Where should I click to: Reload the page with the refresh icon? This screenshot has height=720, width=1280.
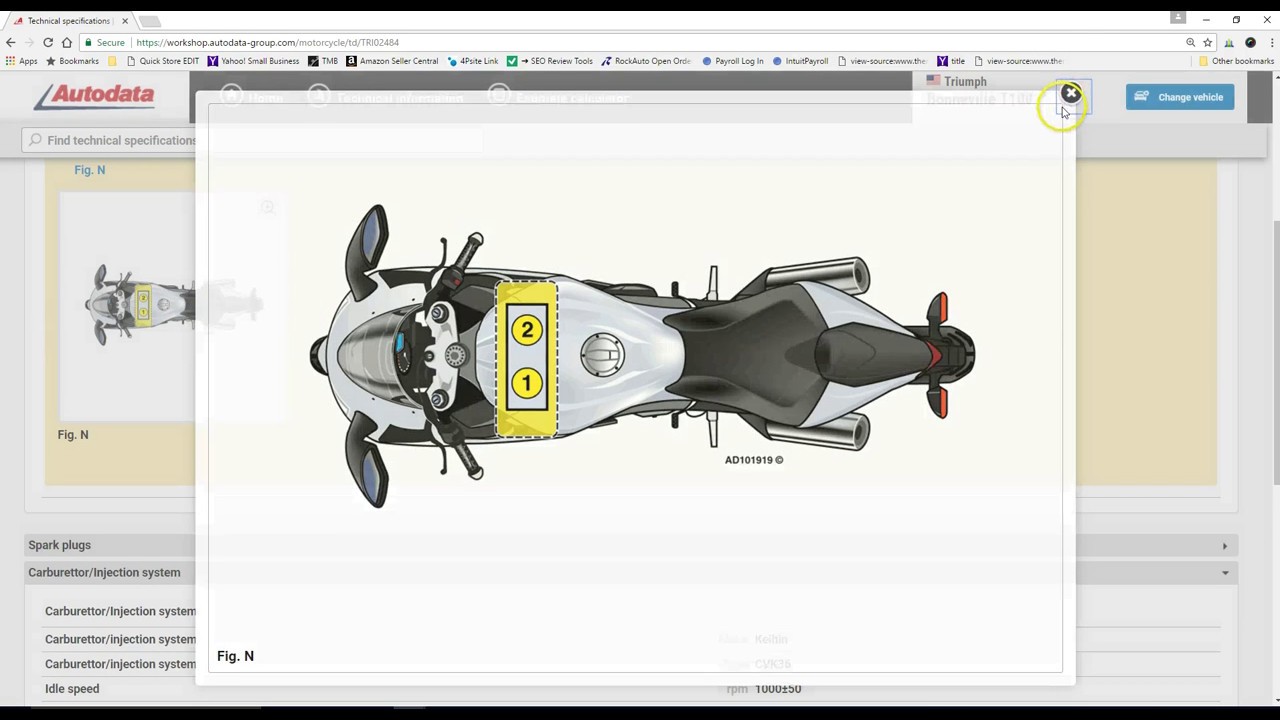47,43
